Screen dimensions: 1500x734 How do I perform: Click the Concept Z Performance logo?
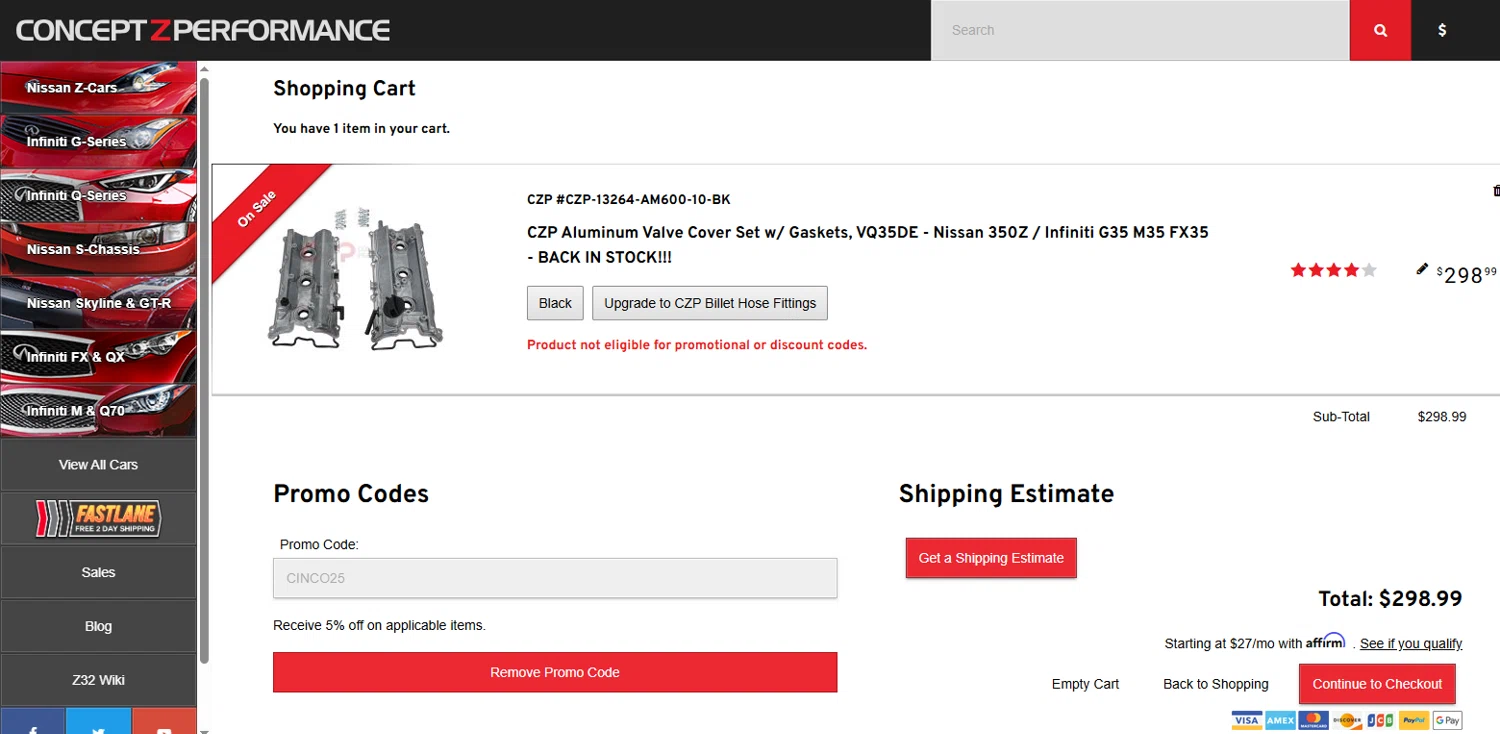click(x=203, y=30)
